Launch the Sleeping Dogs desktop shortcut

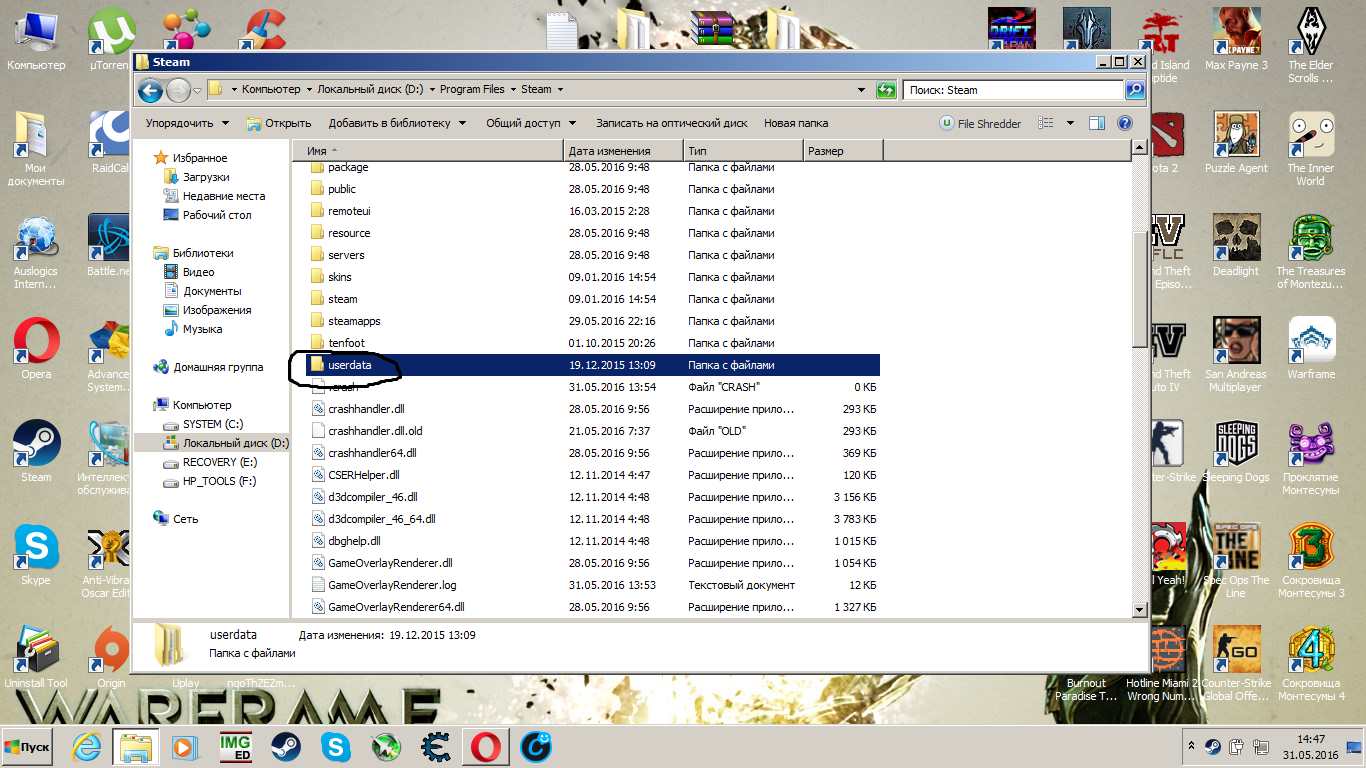pyautogui.click(x=1236, y=452)
